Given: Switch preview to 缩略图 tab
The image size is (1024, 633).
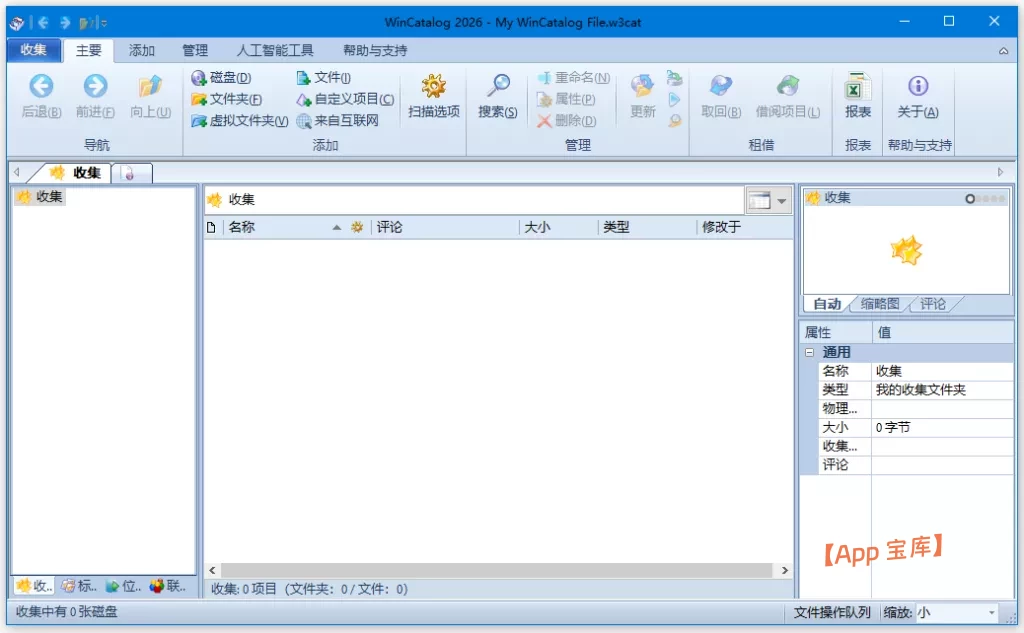Looking at the screenshot, I should pos(880,304).
